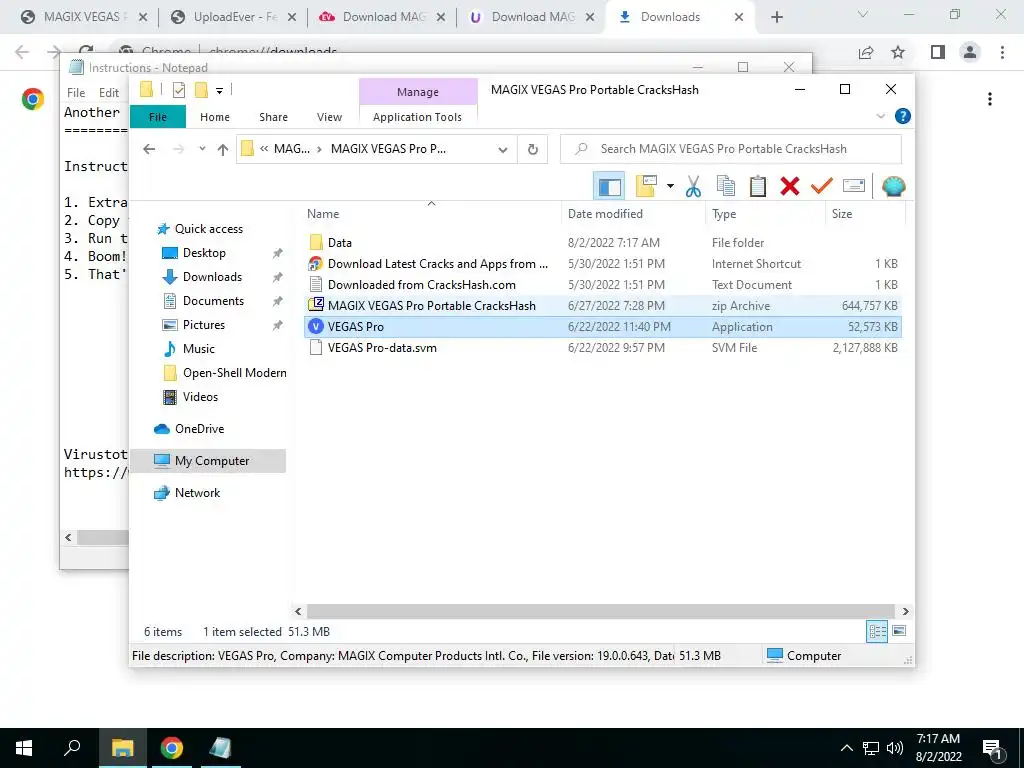Go up one folder level arrow

[223, 150]
